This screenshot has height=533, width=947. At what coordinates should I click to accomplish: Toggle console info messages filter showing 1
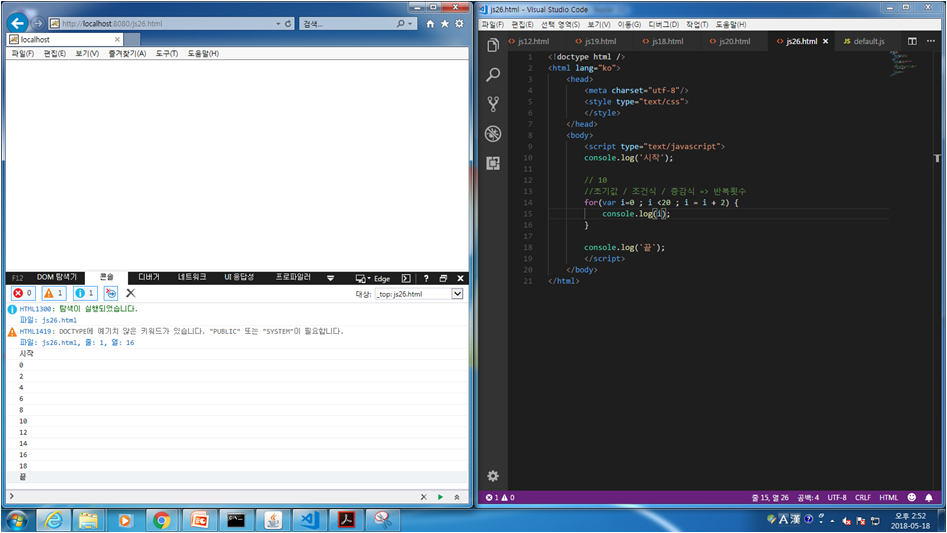85,293
